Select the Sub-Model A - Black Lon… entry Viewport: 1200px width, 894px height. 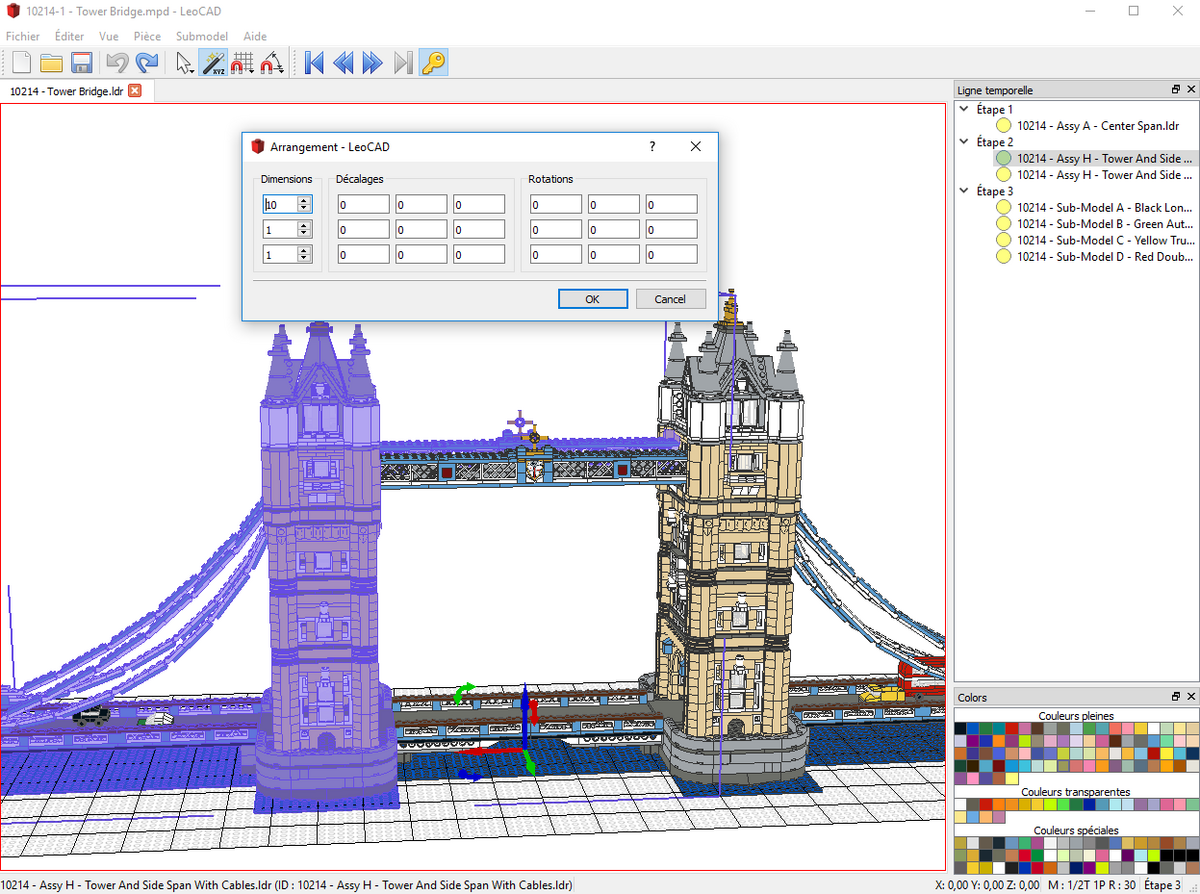click(1106, 207)
